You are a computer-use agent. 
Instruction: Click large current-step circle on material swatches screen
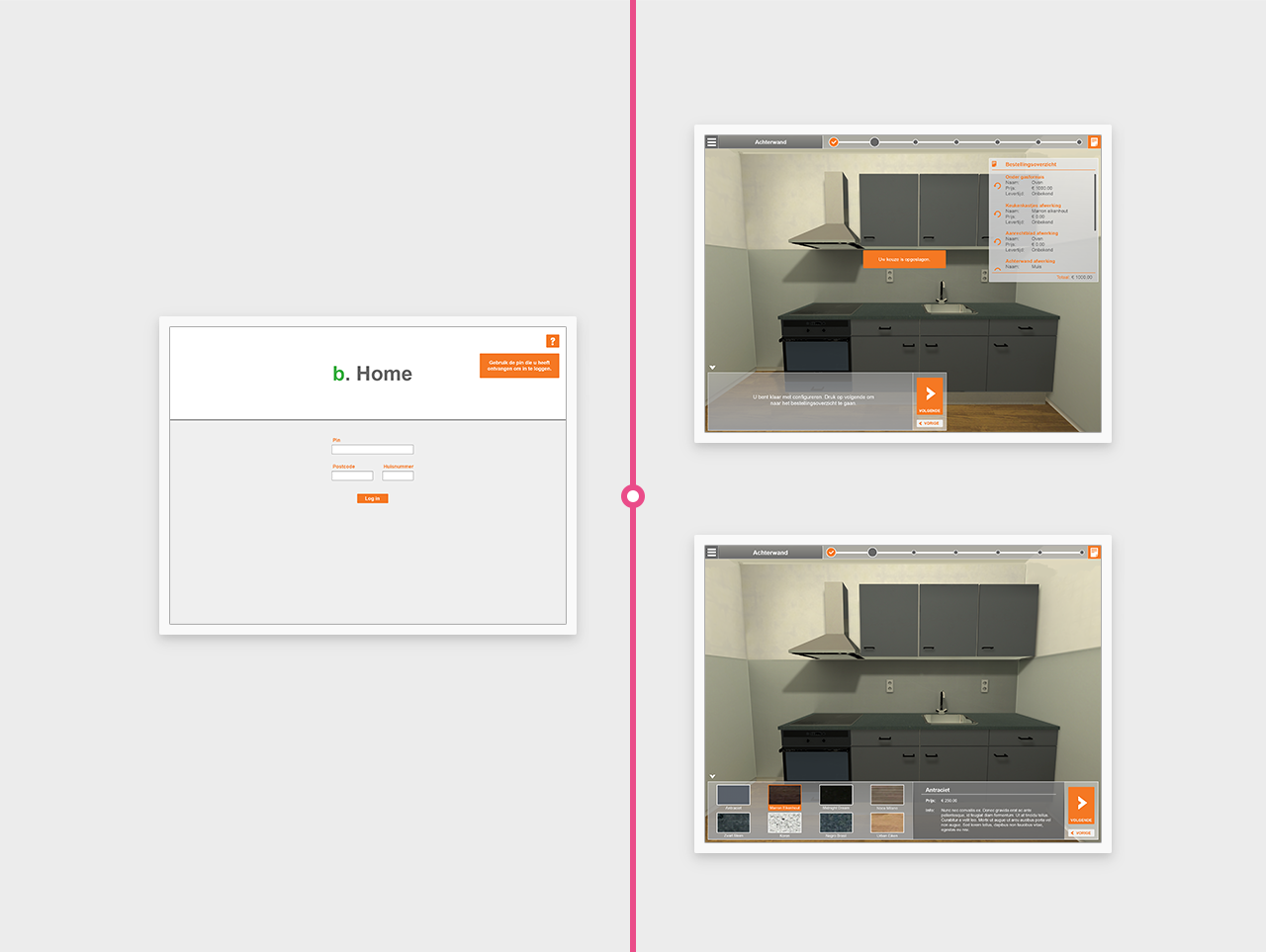[872, 553]
